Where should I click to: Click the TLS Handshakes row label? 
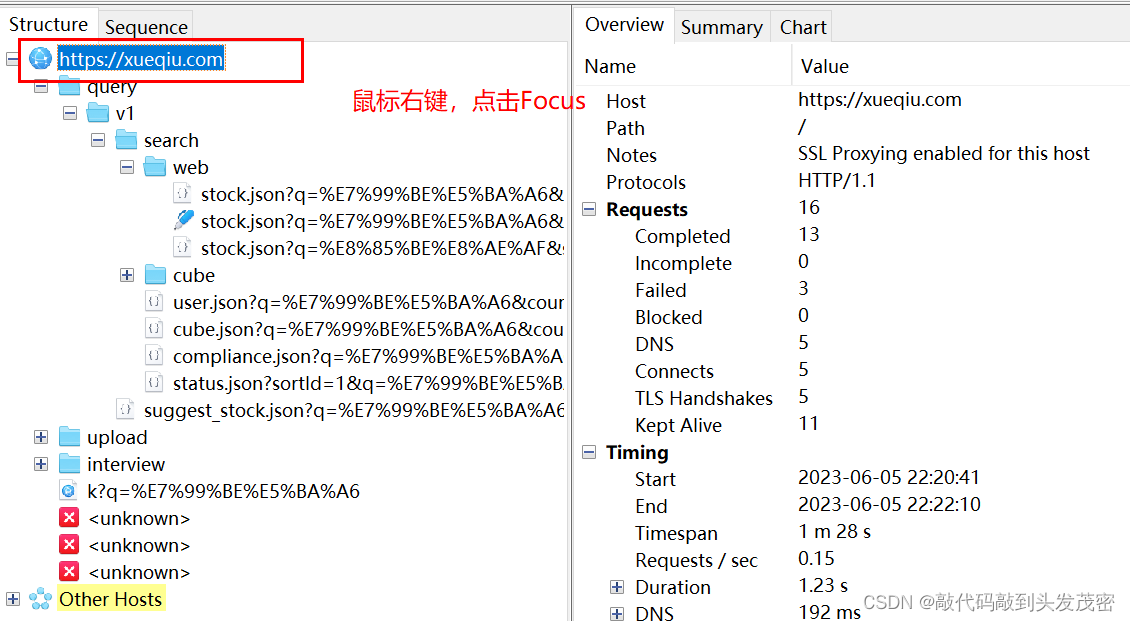(703, 398)
